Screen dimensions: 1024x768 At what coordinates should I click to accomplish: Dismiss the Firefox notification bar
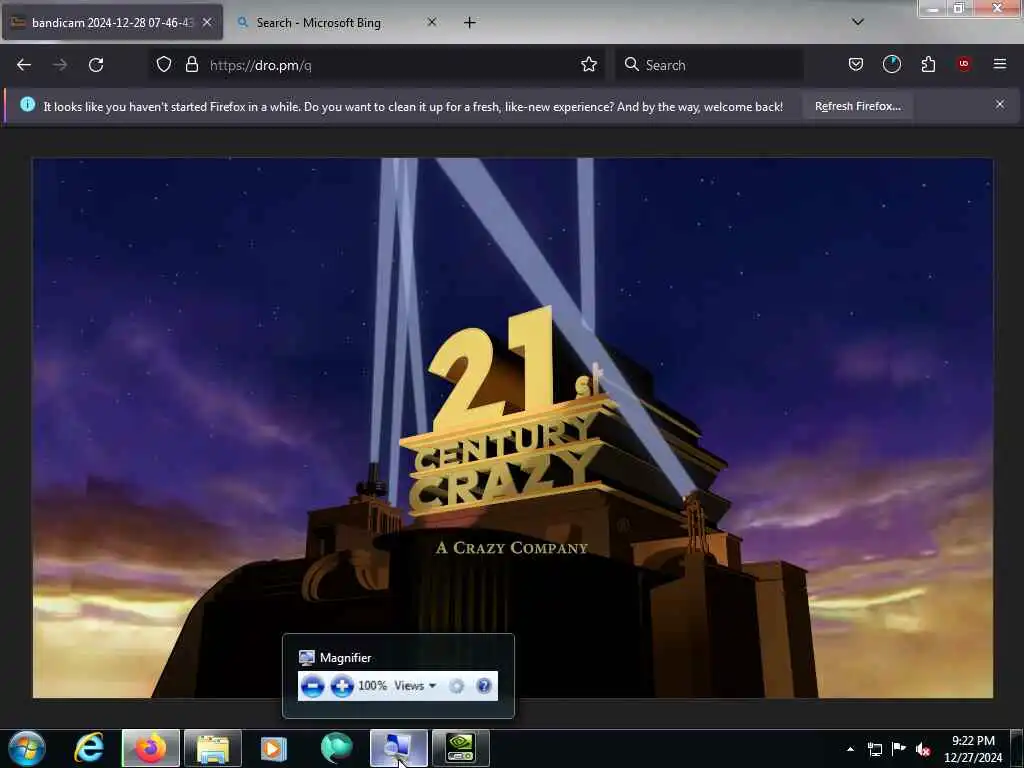coord(1000,104)
